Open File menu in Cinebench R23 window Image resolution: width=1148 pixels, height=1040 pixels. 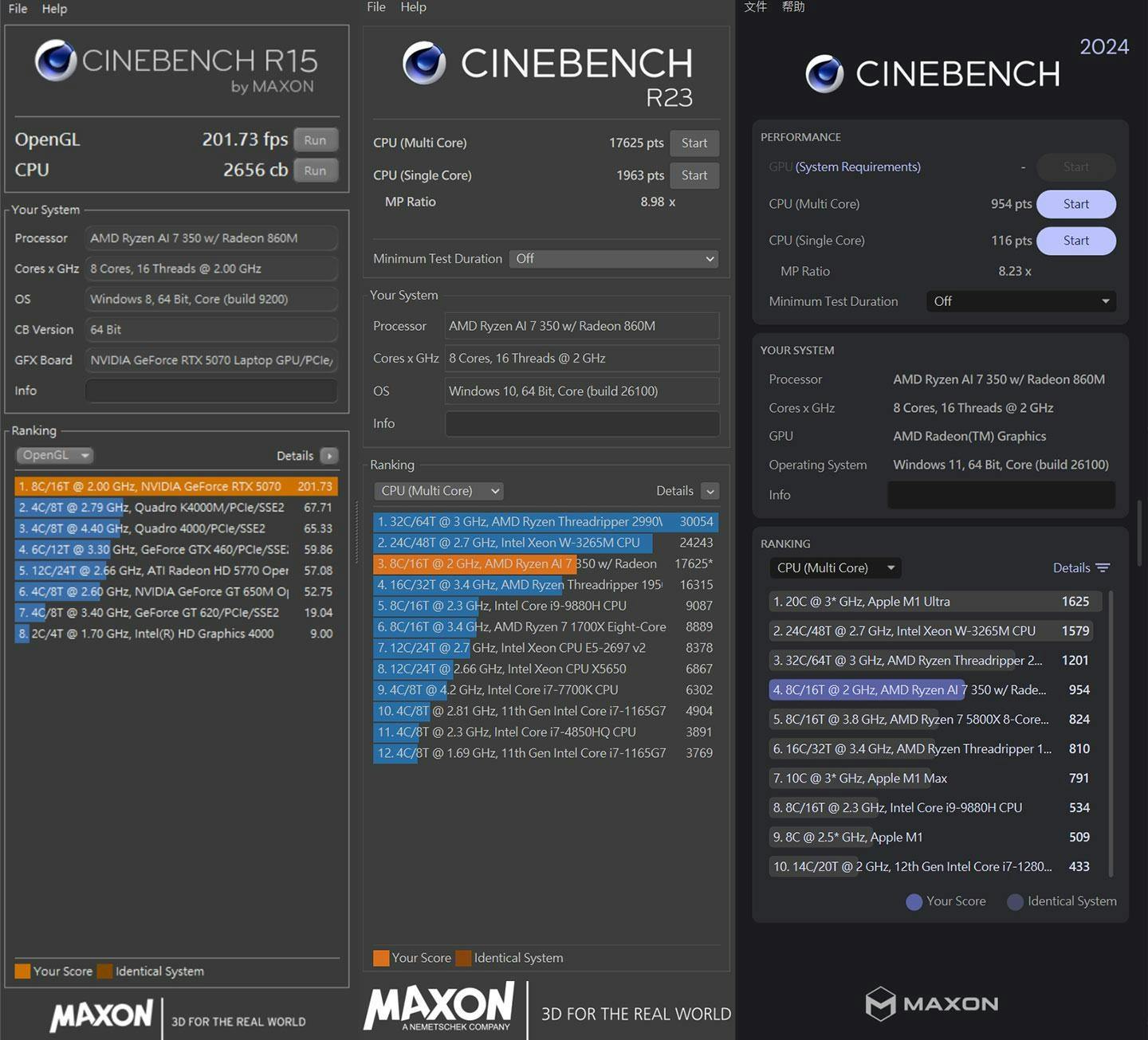click(376, 7)
